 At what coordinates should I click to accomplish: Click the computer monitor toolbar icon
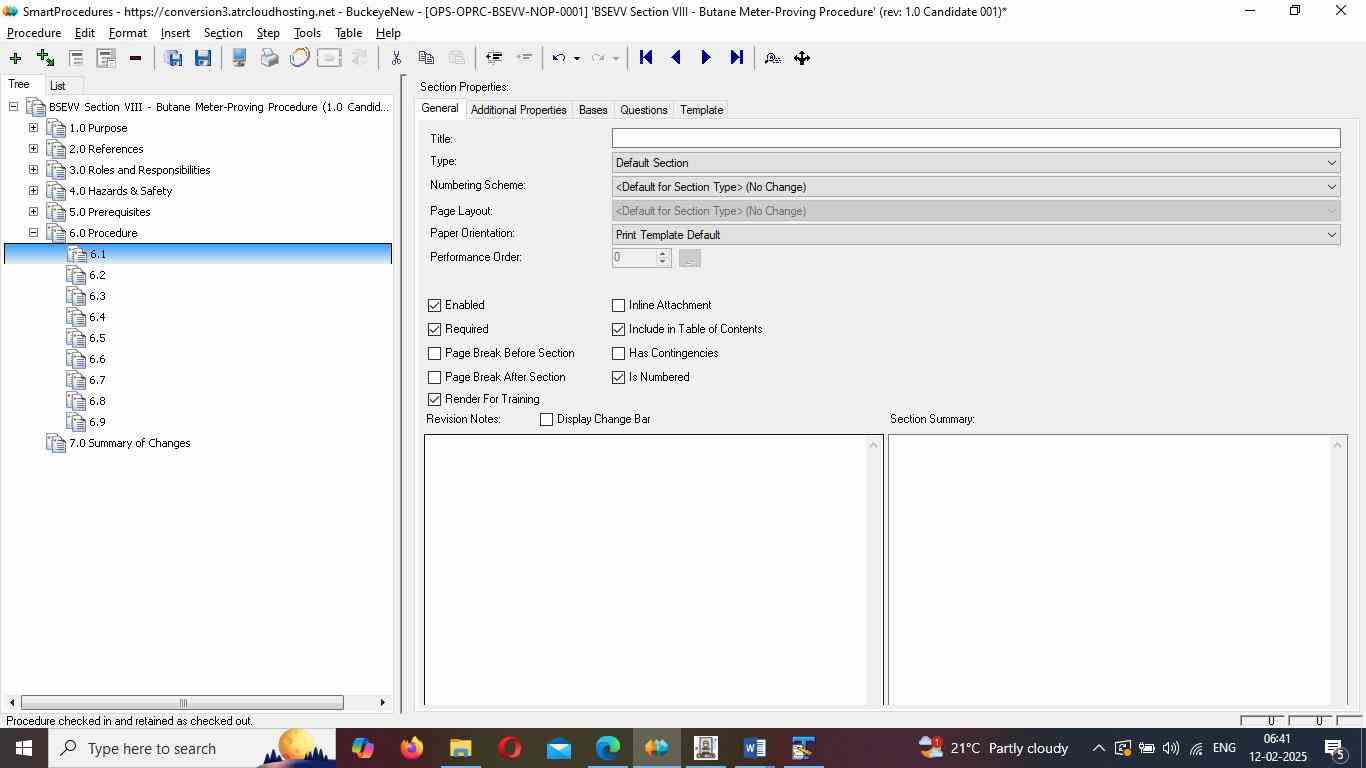tap(239, 58)
